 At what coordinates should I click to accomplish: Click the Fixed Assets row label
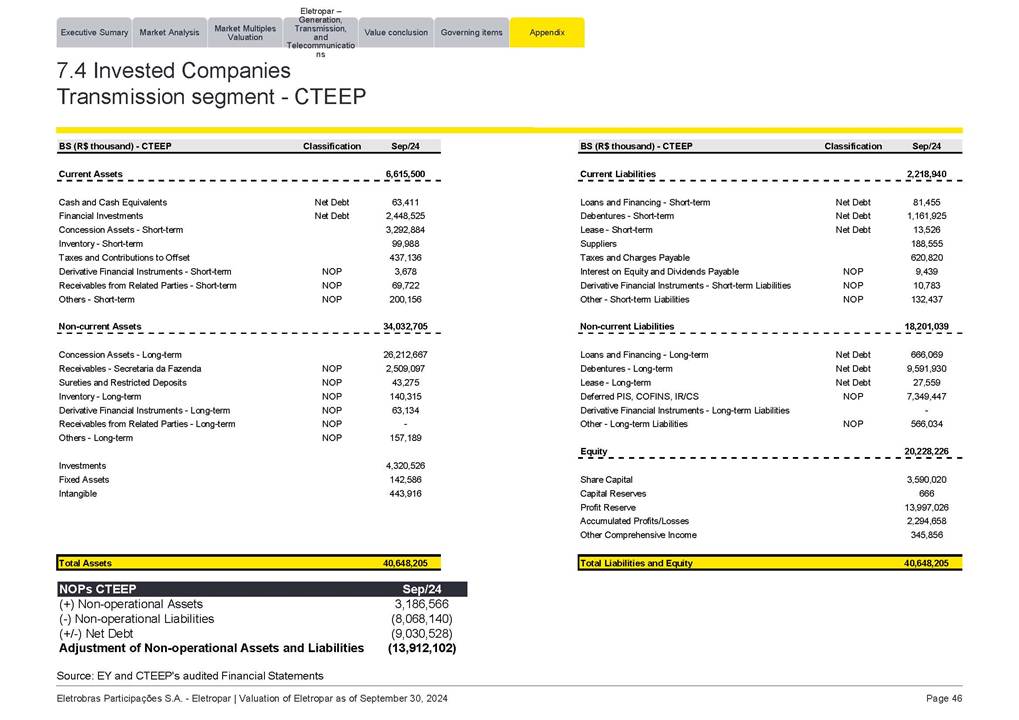click(x=84, y=480)
